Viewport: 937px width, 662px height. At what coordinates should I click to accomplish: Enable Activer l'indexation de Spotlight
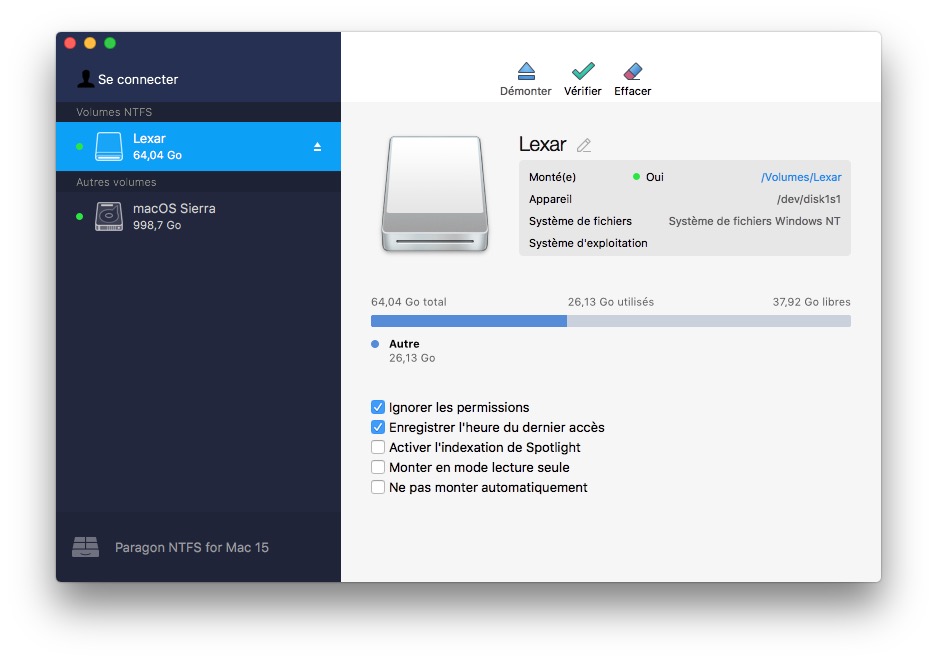coord(378,447)
